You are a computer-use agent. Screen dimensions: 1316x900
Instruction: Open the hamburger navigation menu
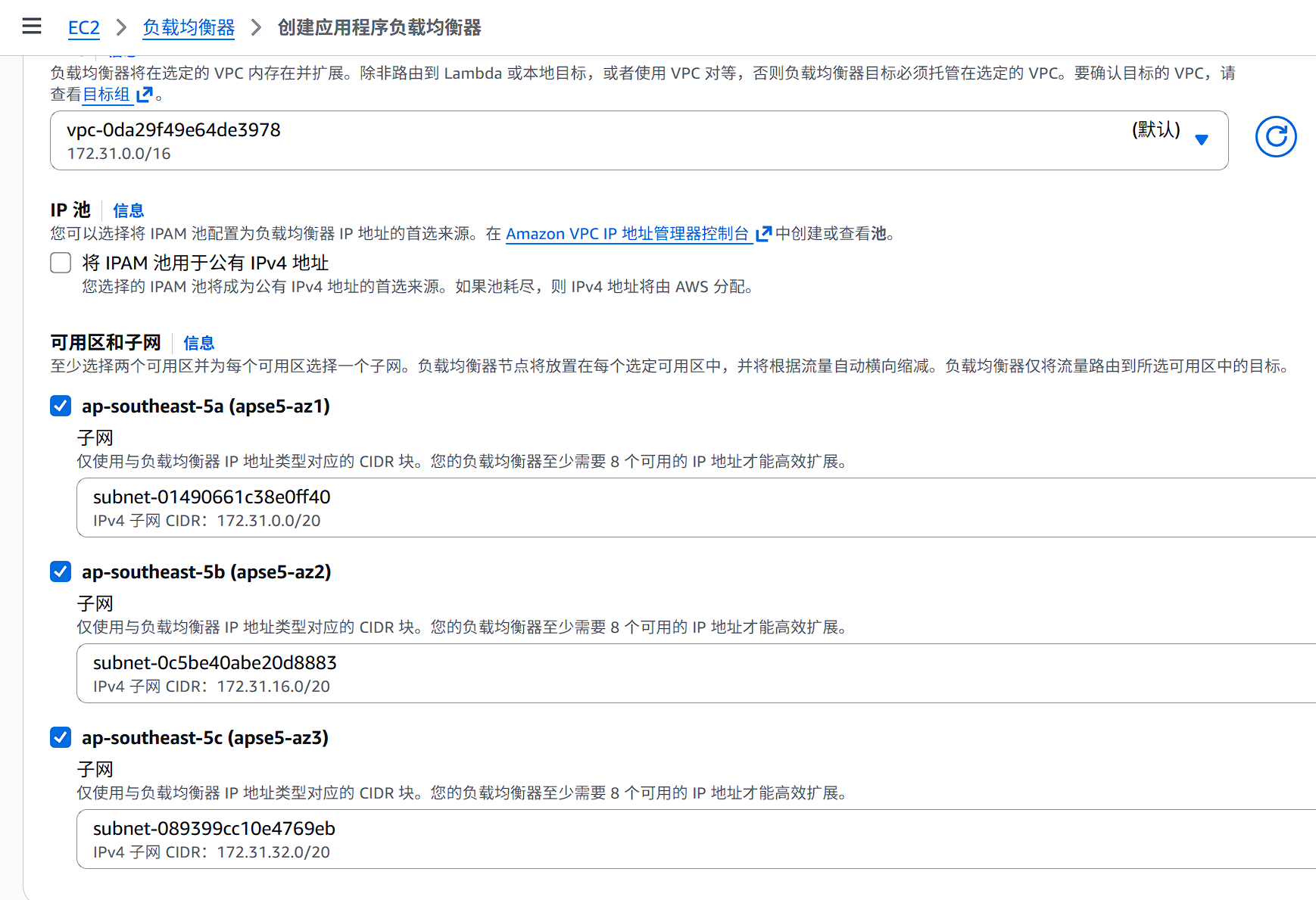tap(32, 27)
